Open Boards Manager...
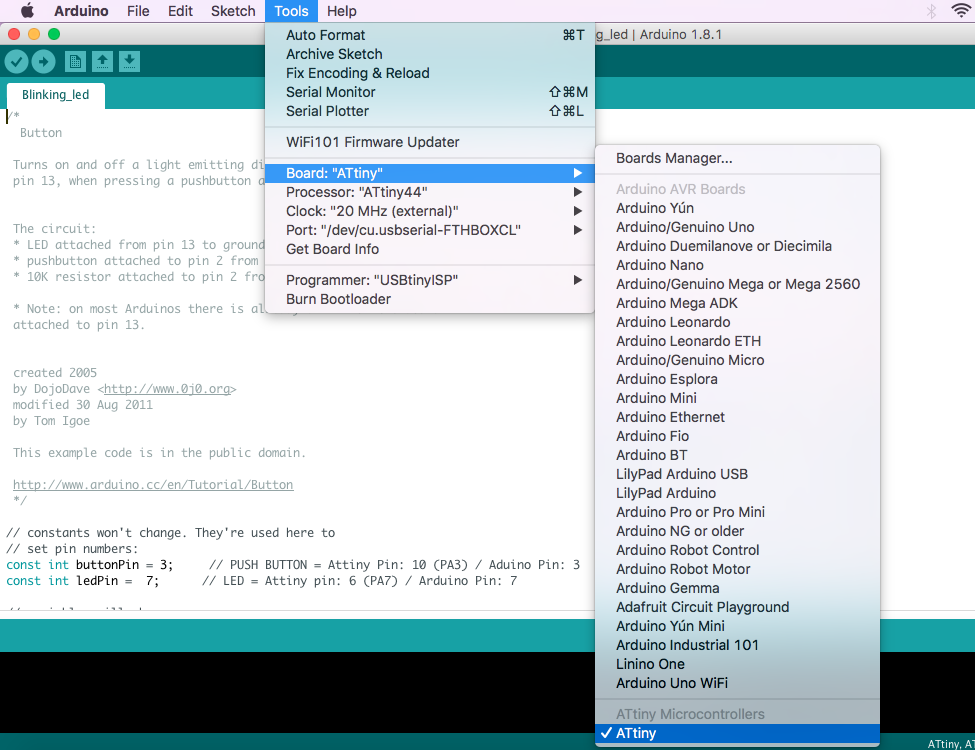 737,158
